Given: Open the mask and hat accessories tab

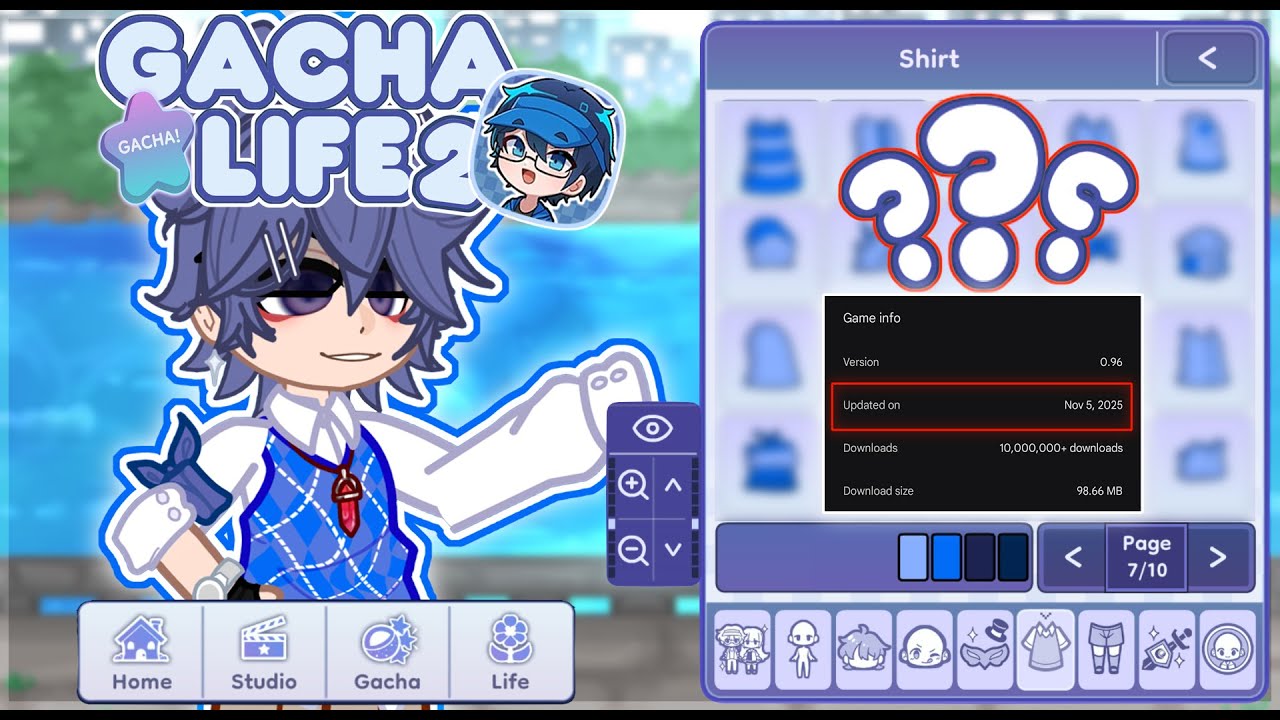Looking at the screenshot, I should [x=985, y=649].
